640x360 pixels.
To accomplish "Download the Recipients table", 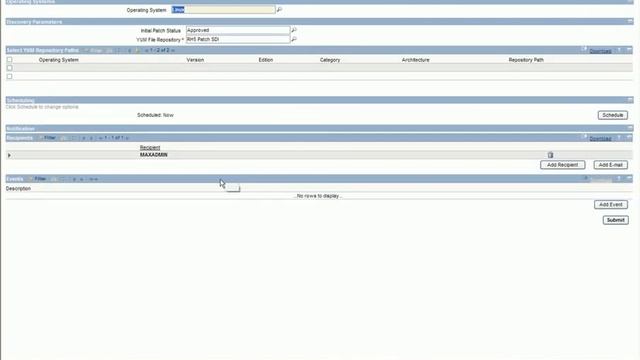I will point(600,139).
